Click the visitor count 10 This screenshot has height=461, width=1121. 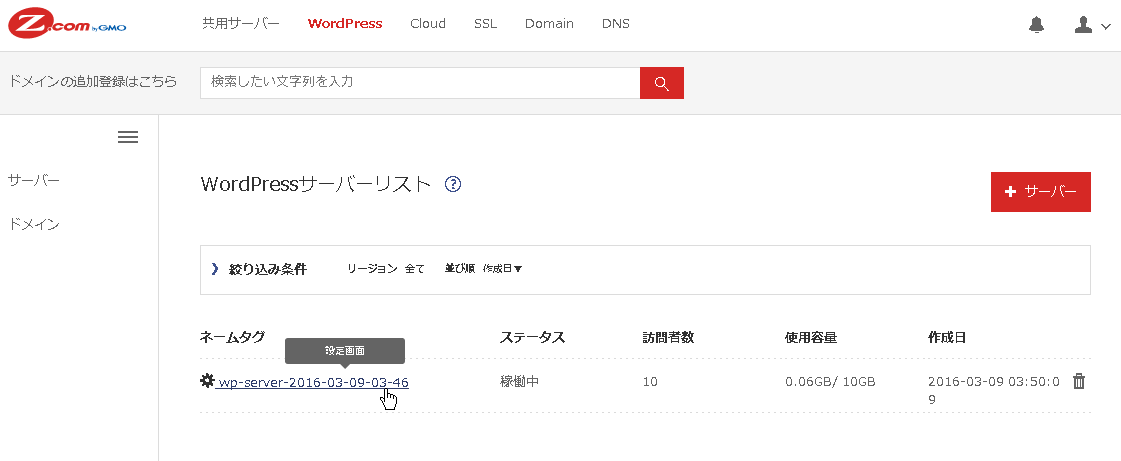650,382
